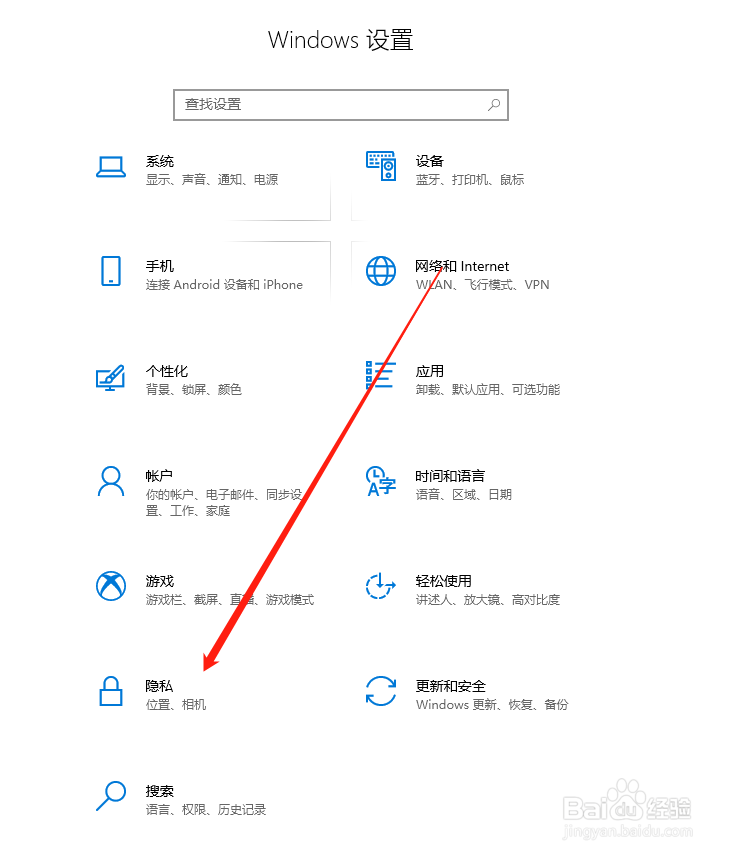Click the Search magnifier category icon
This screenshot has width=734, height=857.
coord(111,796)
